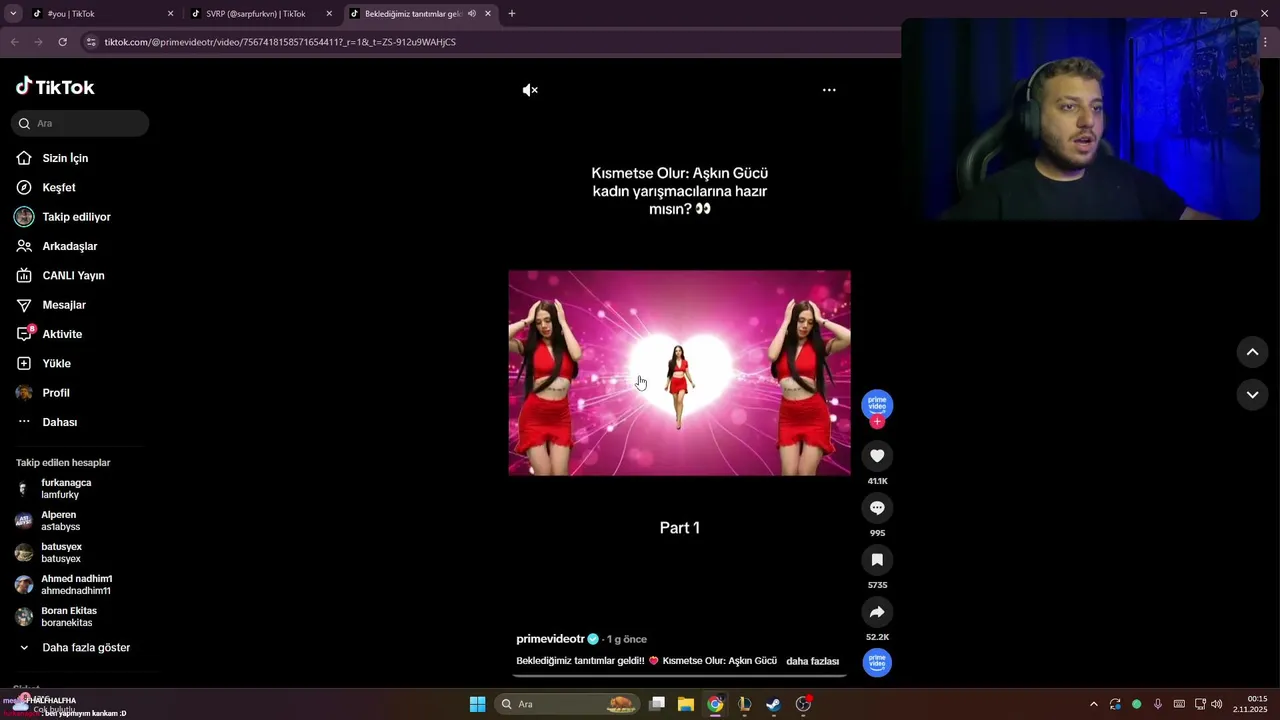Click the taskbar Ara search box
Screen dimensions: 1280x720
[568, 704]
